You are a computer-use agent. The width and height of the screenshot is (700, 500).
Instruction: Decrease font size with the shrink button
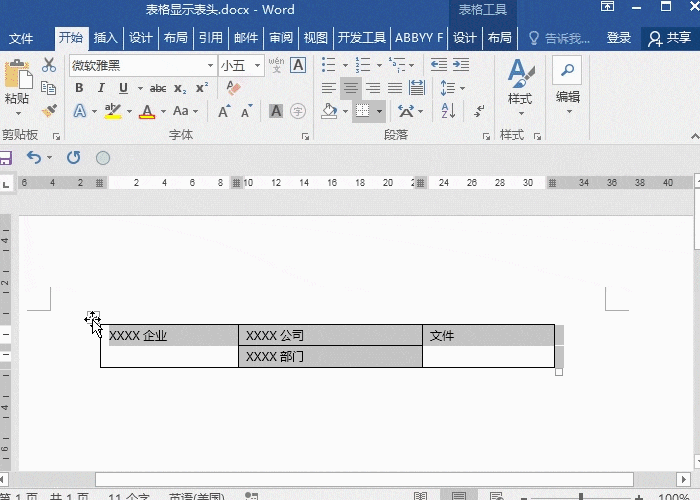[x=246, y=111]
